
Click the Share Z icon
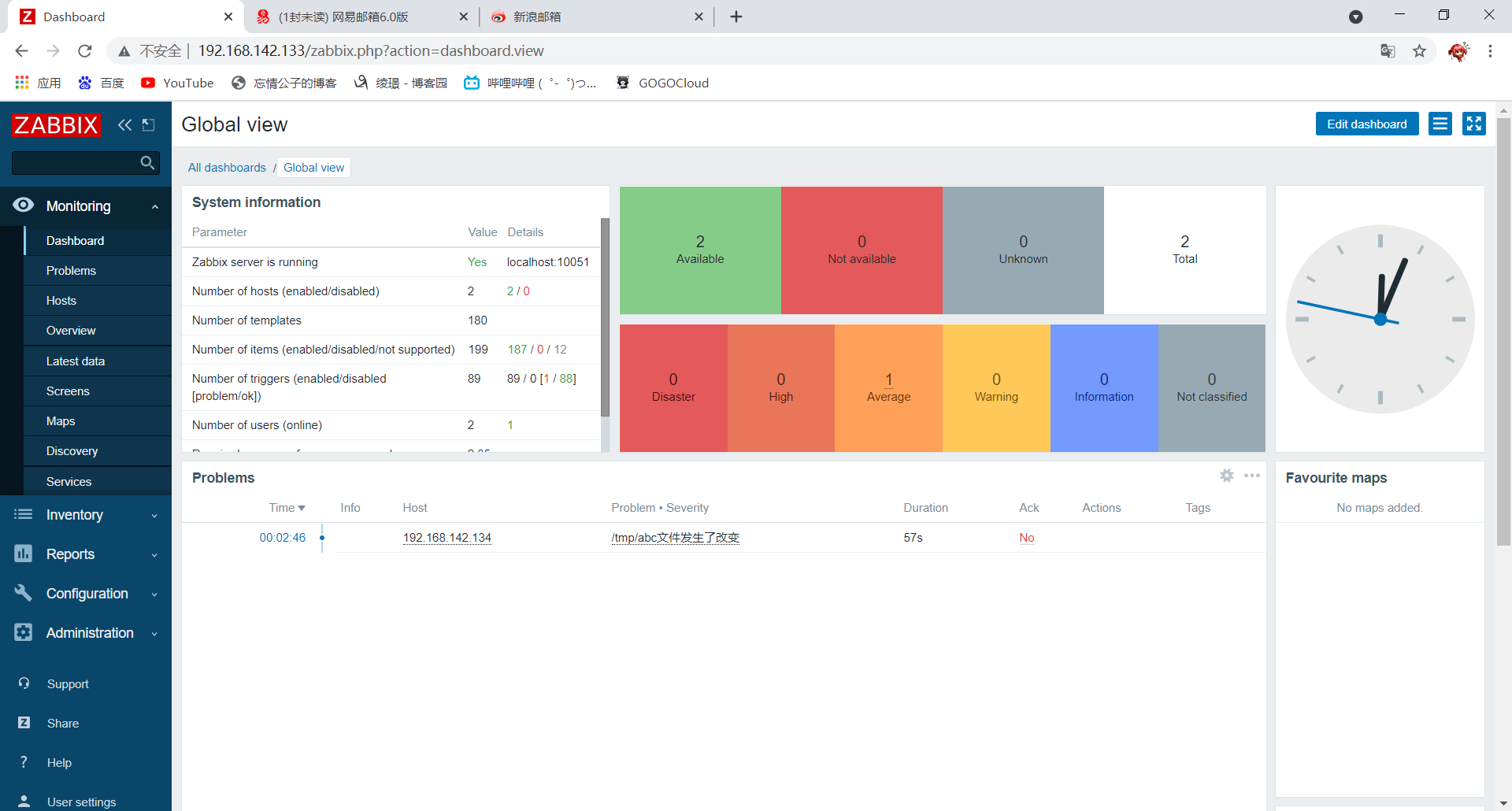pyautogui.click(x=24, y=723)
